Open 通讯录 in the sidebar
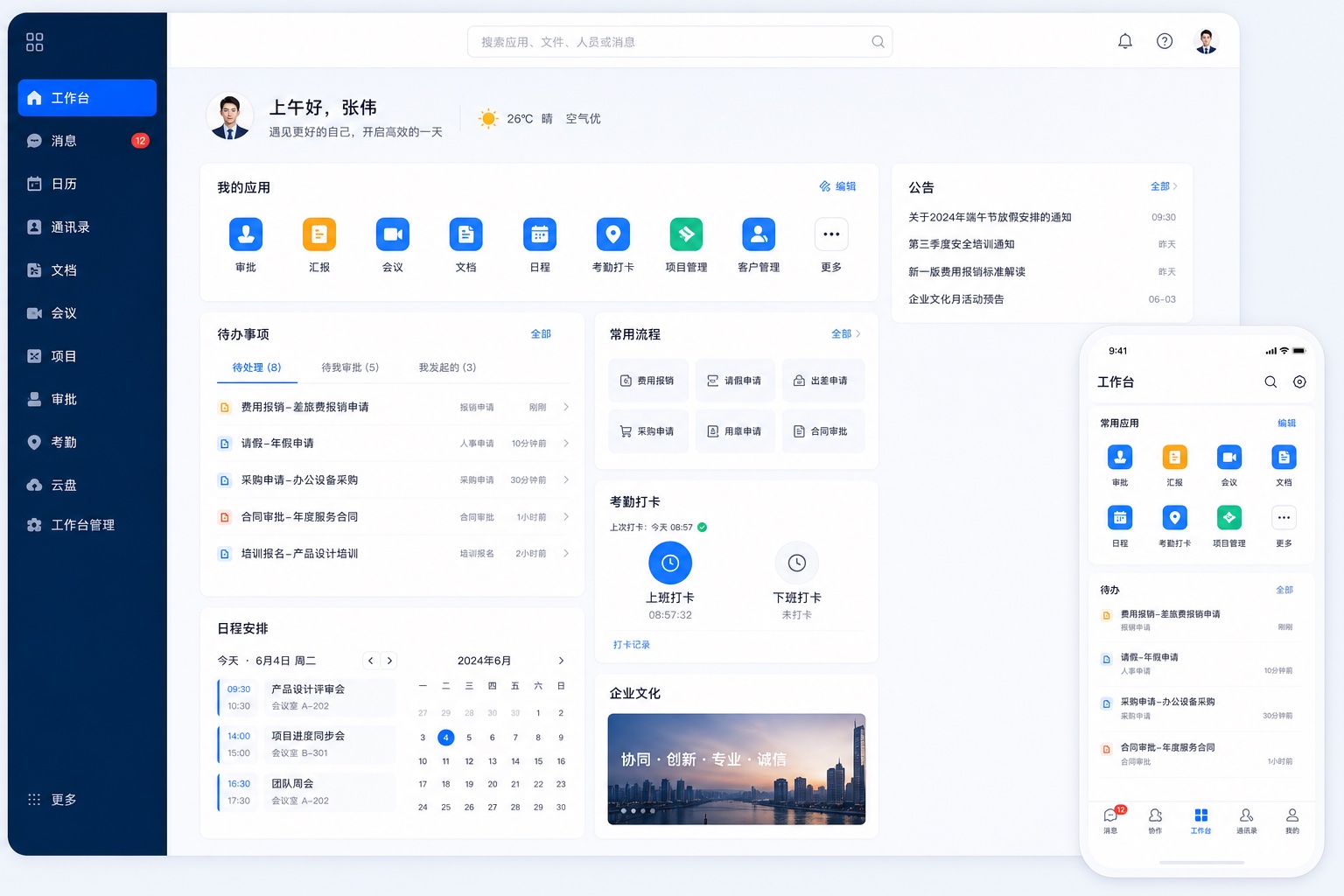The width and height of the screenshot is (1344, 896). [x=87, y=227]
